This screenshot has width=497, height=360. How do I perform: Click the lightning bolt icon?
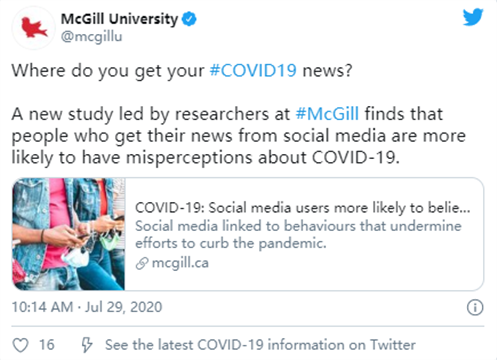pyautogui.click(x=87, y=345)
